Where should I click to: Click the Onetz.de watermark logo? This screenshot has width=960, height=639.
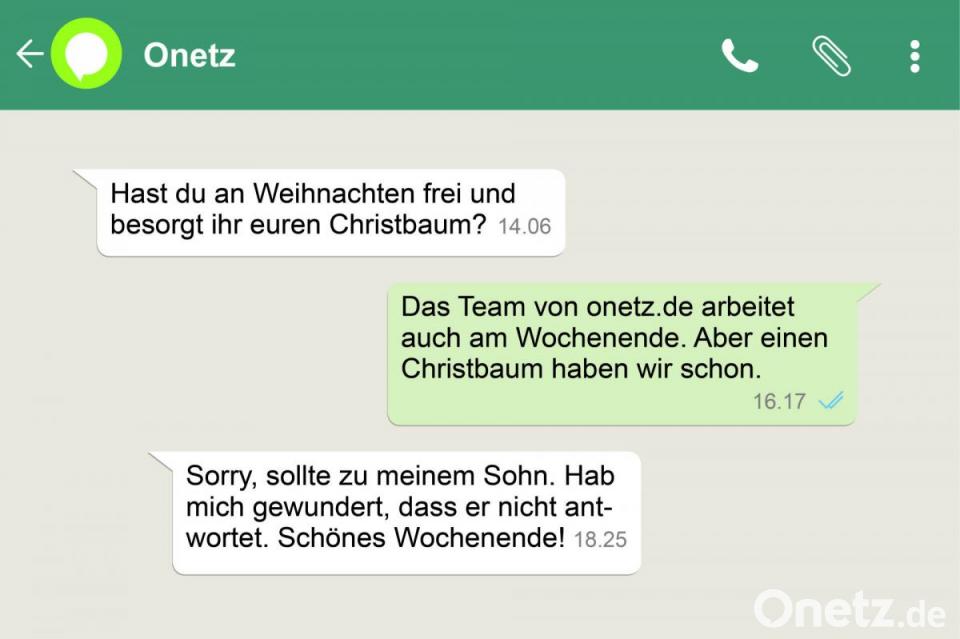(850, 609)
